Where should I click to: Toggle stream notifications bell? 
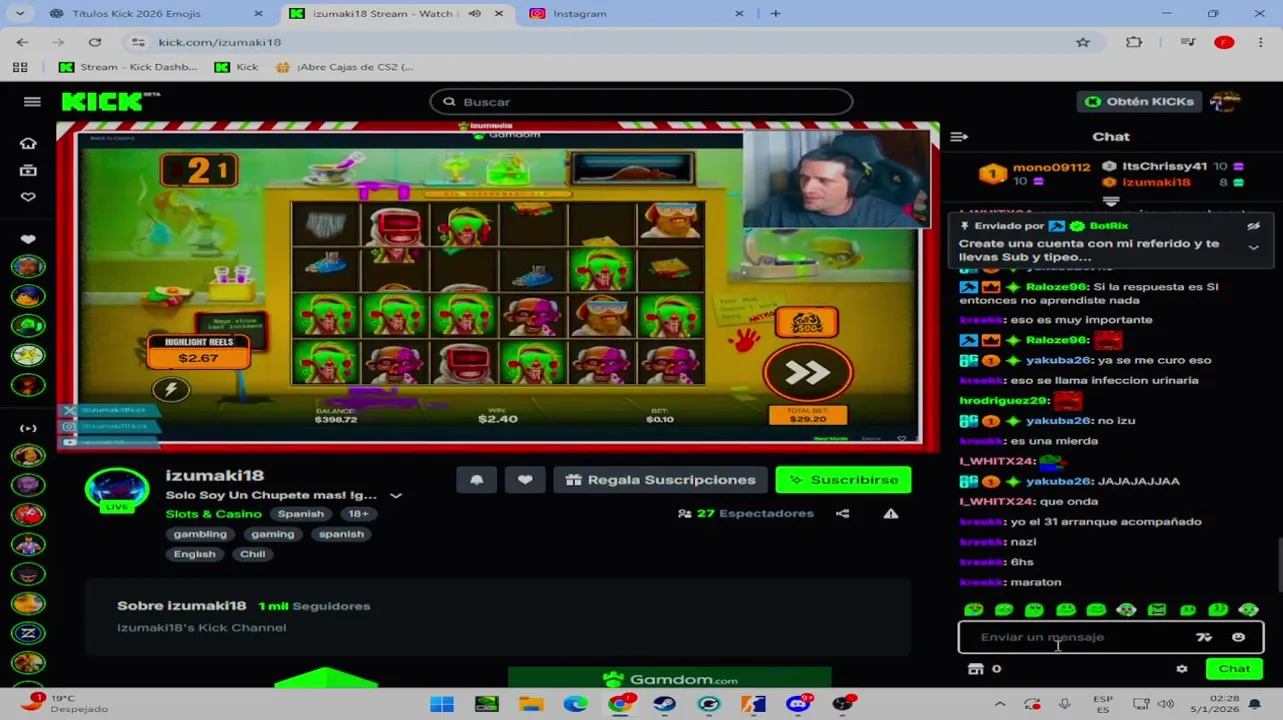coord(477,480)
